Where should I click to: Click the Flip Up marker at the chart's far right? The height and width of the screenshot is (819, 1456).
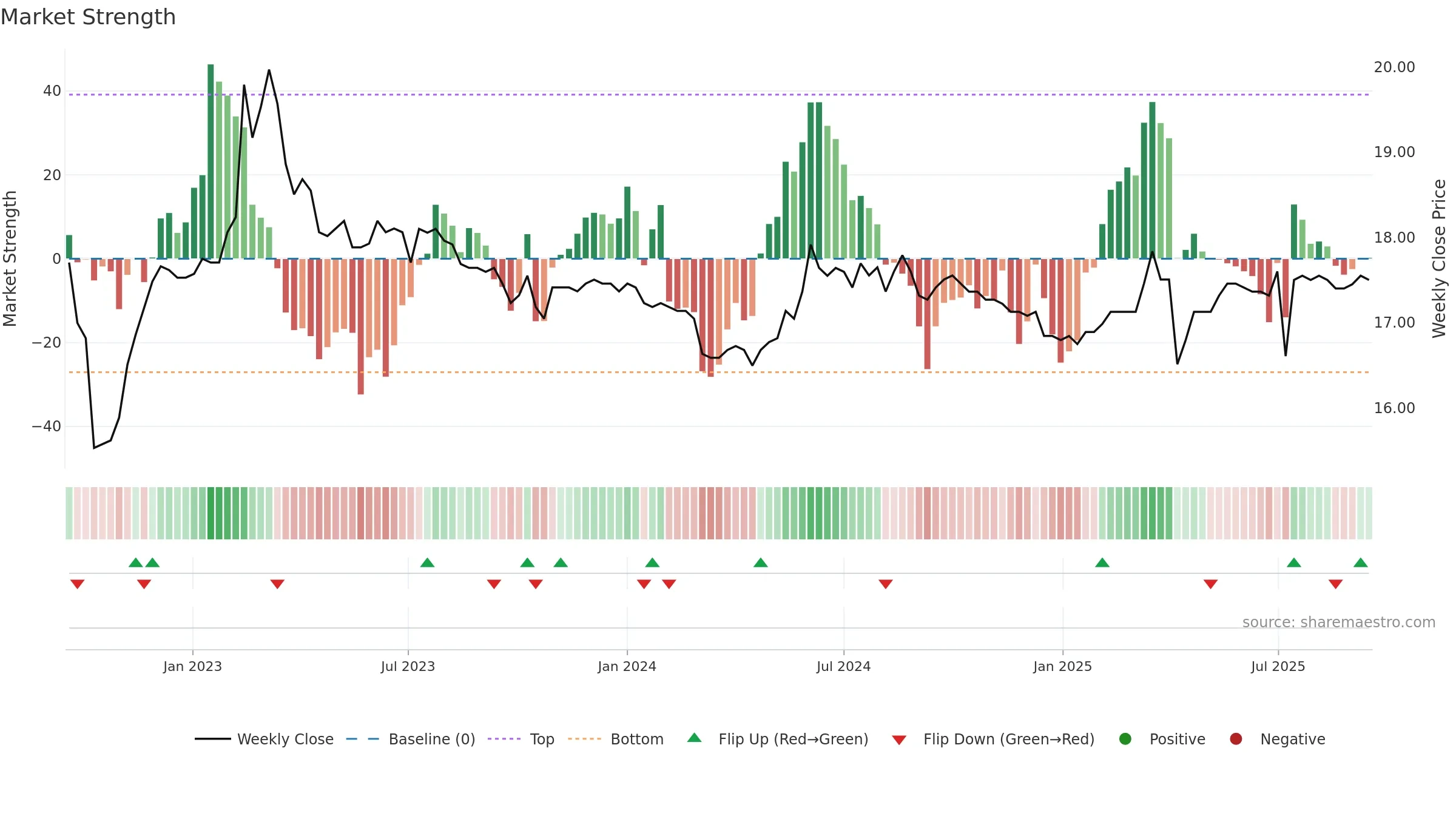[x=1361, y=562]
